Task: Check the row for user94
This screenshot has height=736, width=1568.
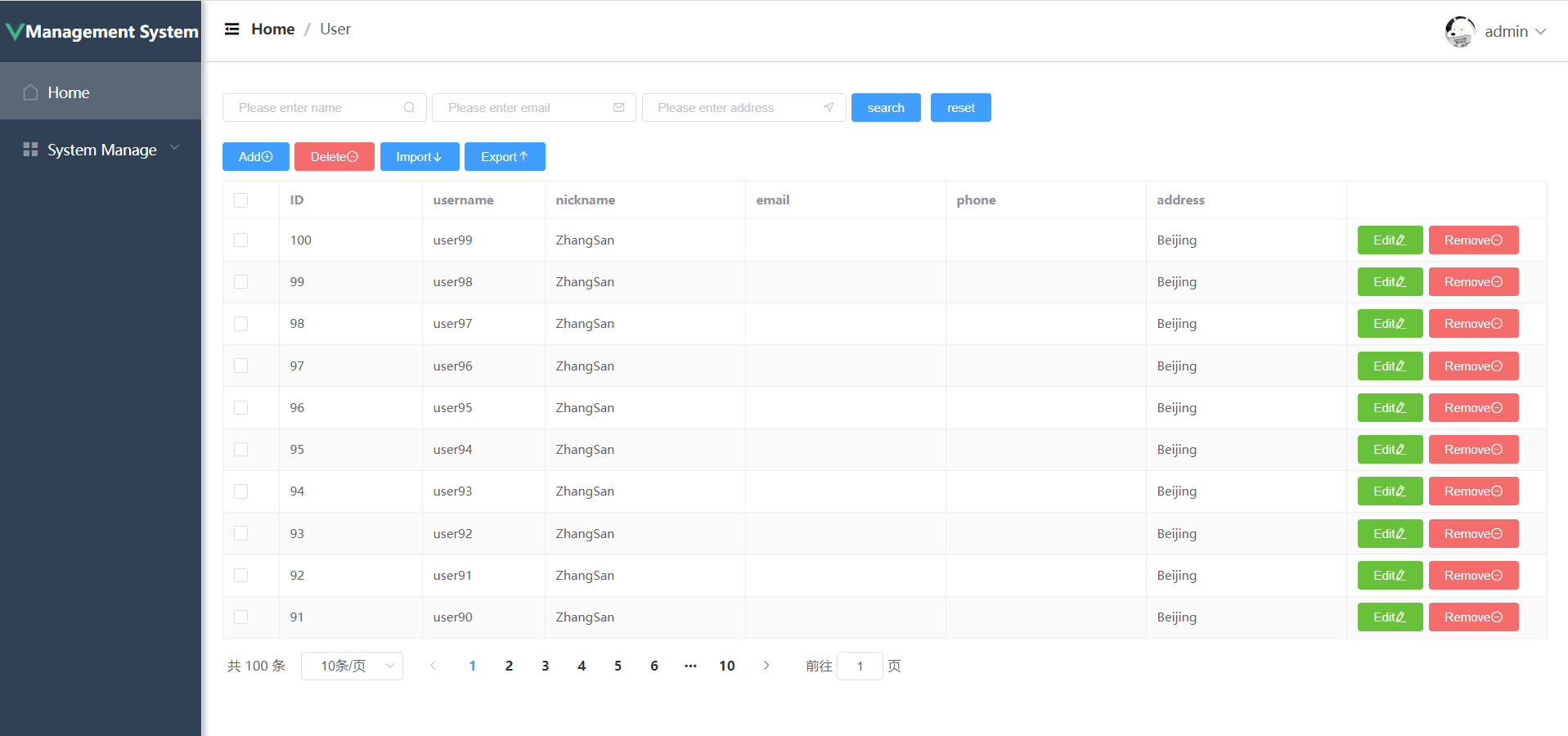Action: [x=240, y=450]
